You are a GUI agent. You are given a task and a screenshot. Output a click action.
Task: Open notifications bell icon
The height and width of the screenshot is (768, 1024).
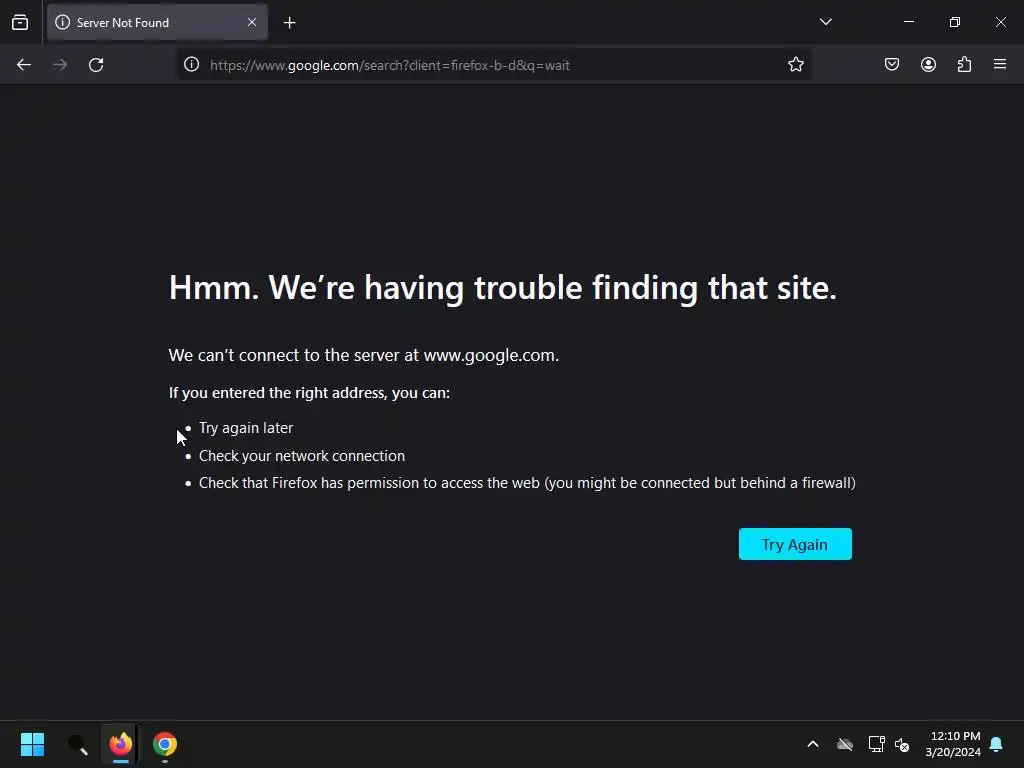pos(997,744)
